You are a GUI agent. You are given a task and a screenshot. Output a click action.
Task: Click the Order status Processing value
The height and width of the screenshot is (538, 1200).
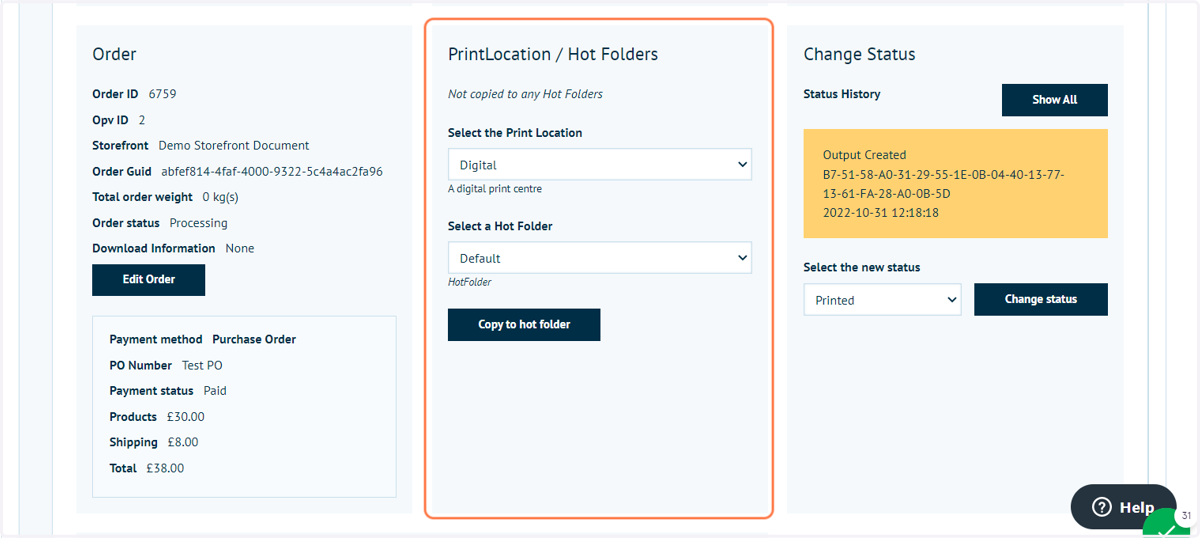click(x=198, y=223)
